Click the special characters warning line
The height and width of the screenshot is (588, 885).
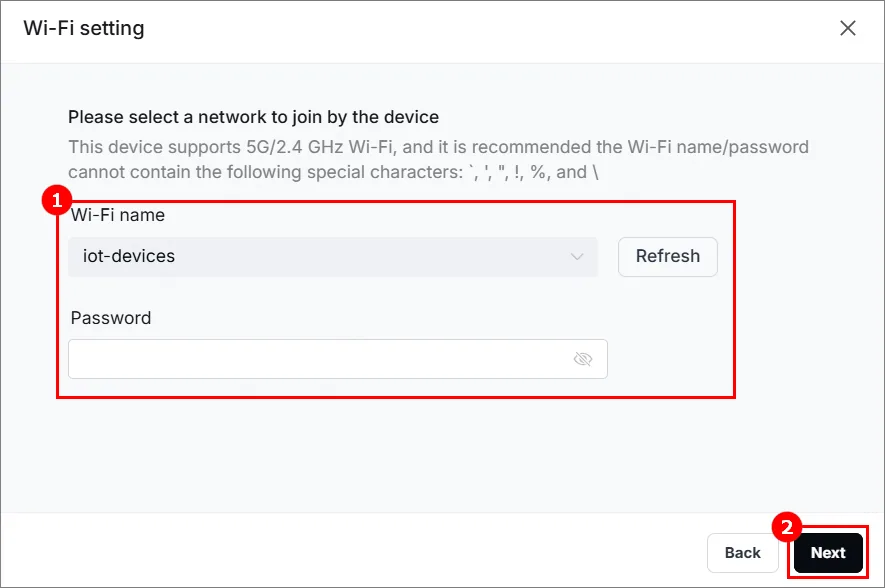(x=333, y=172)
